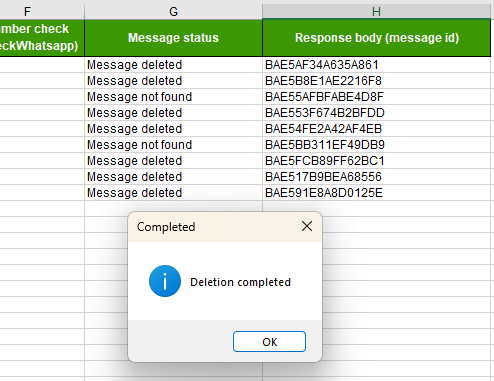Click the number check header in column F

click(42, 38)
